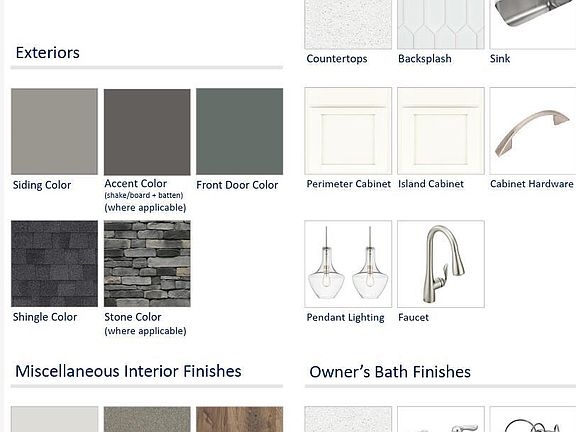Click the Faucet product image
Screen dimensions: 576x432
pyautogui.click(x=440, y=264)
